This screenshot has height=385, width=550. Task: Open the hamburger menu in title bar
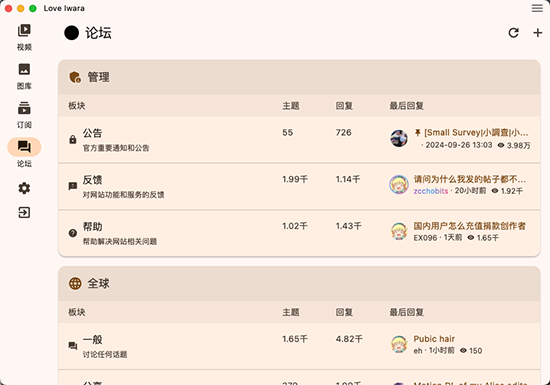pos(537,8)
